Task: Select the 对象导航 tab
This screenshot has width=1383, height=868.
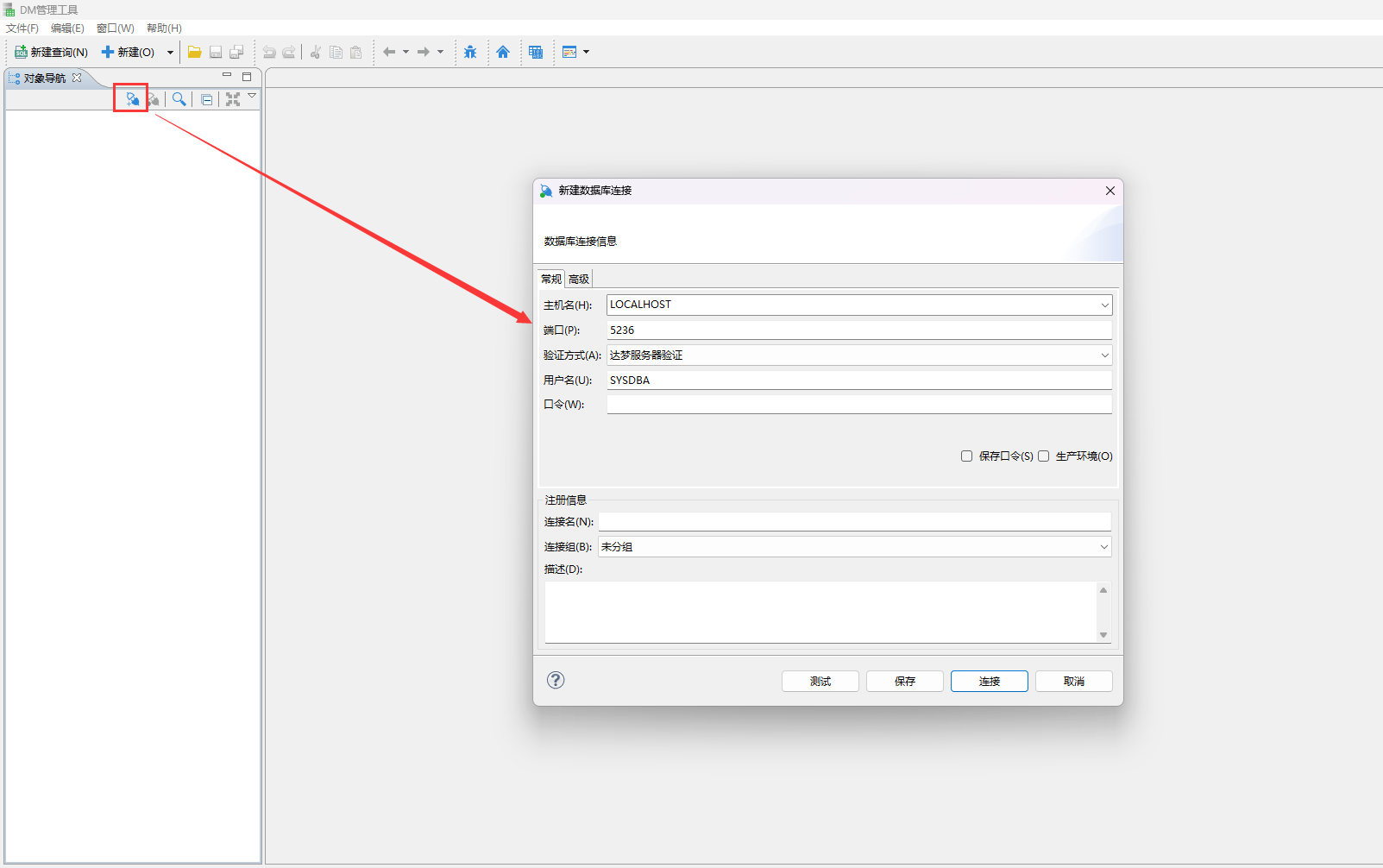Action: [45, 78]
